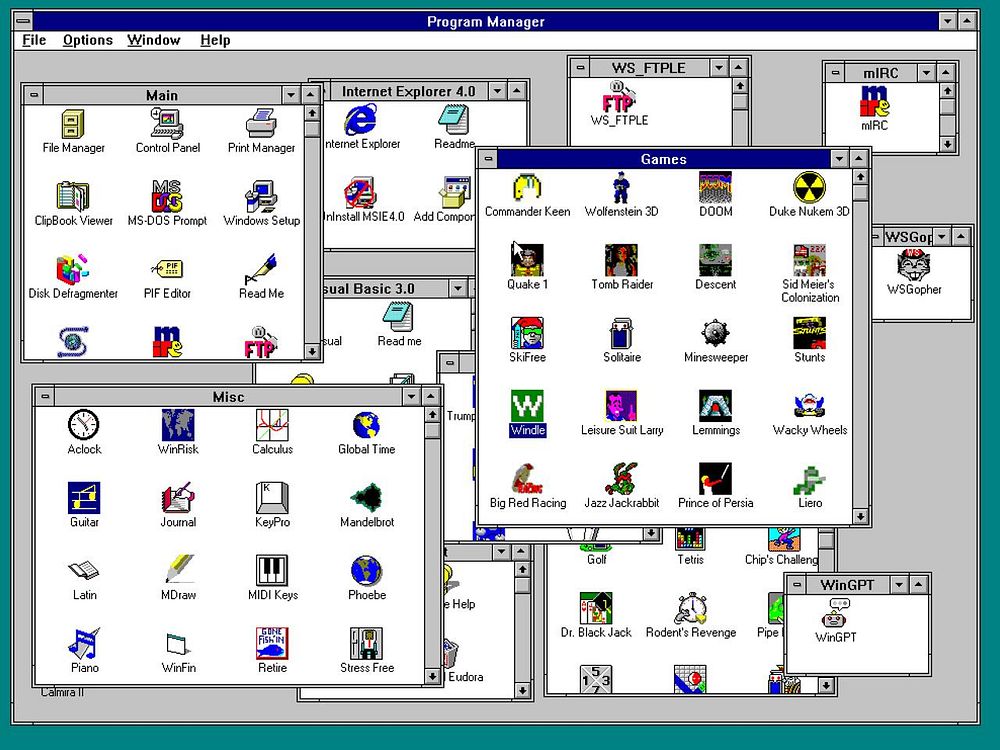Click the highlighted Windle icon
1000x750 pixels.
527,406
